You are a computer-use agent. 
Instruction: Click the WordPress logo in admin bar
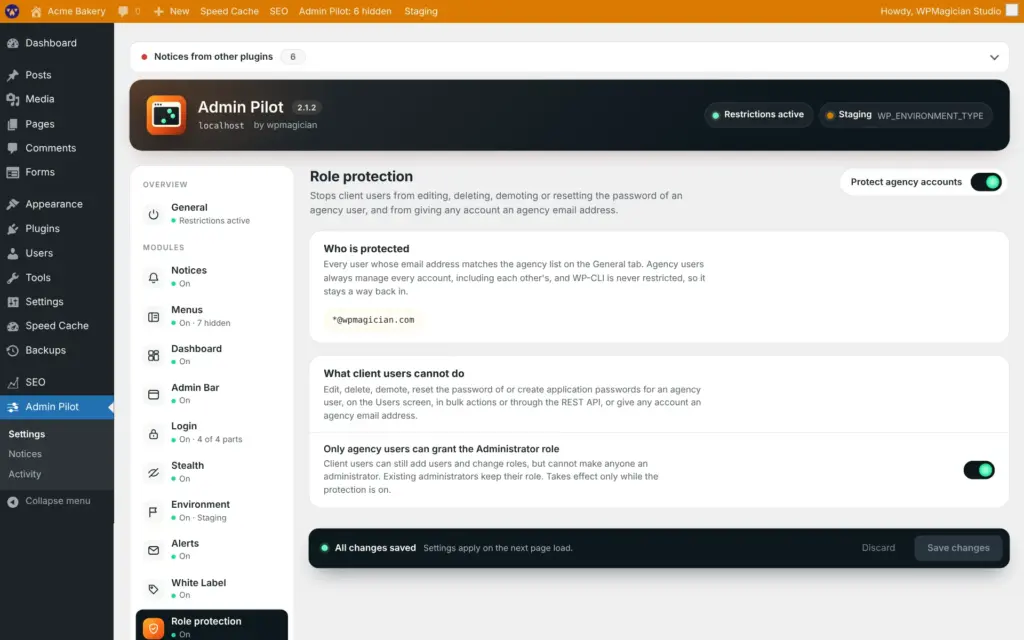[x=12, y=11]
